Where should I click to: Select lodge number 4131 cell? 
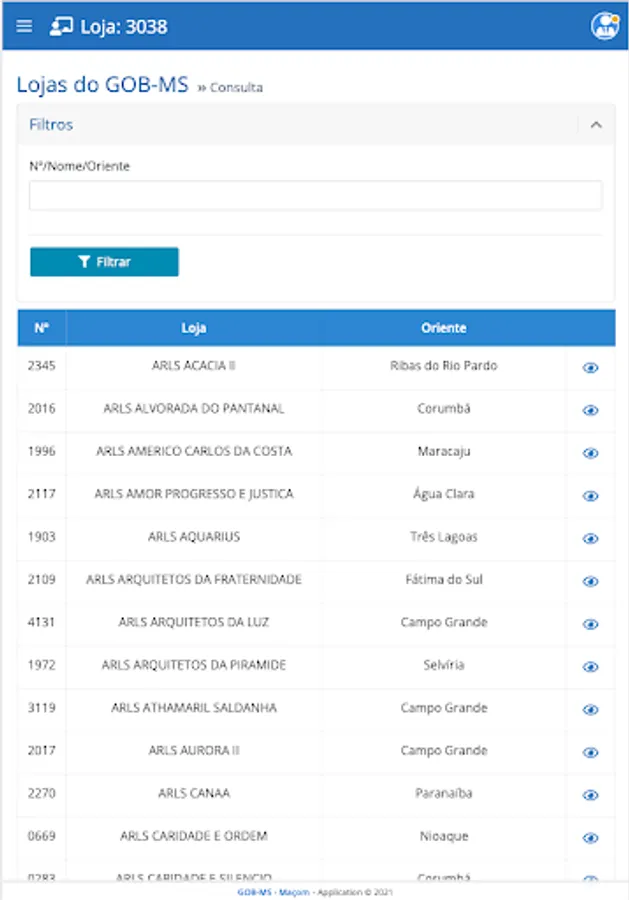42,622
